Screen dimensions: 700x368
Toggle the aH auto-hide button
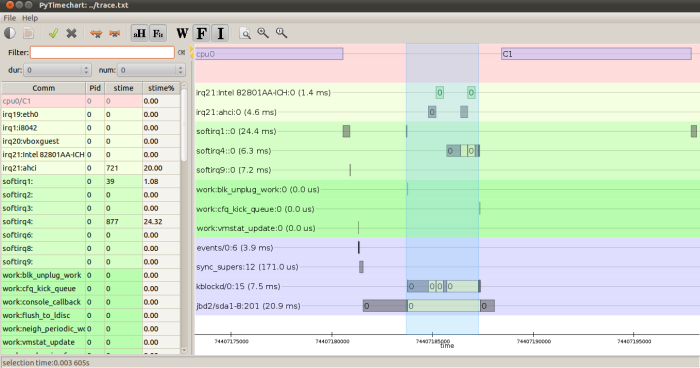[139, 33]
